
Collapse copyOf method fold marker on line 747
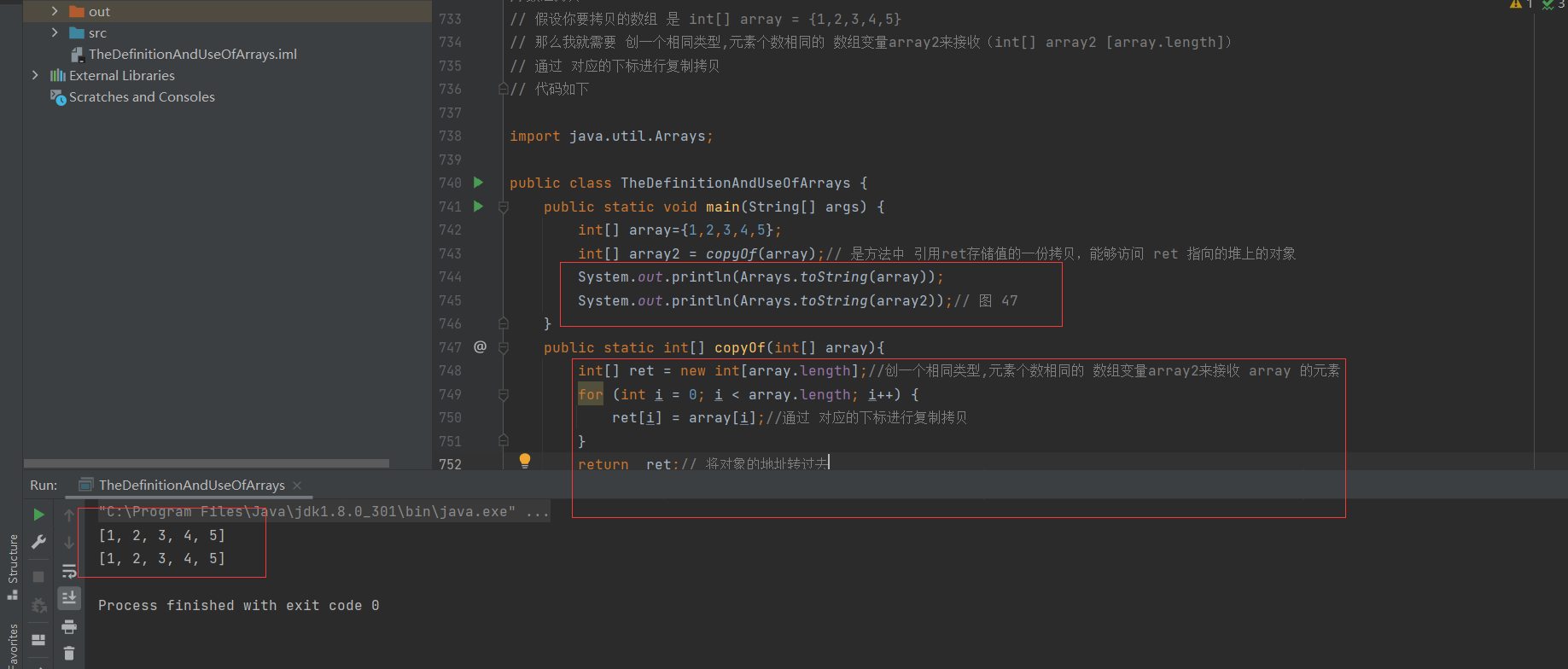tap(504, 347)
